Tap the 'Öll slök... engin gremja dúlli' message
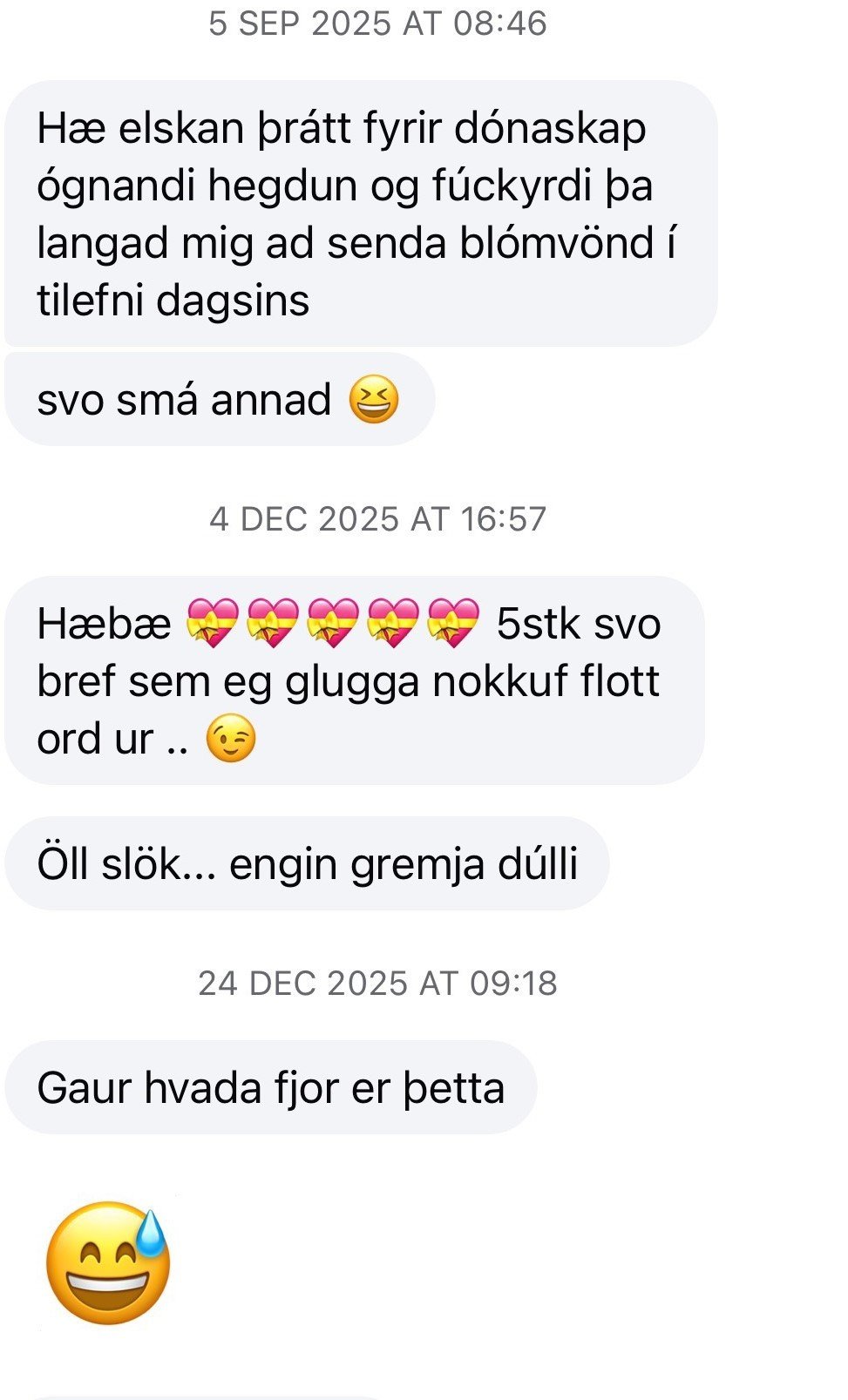This screenshot has height=1400, width=848. [x=307, y=864]
